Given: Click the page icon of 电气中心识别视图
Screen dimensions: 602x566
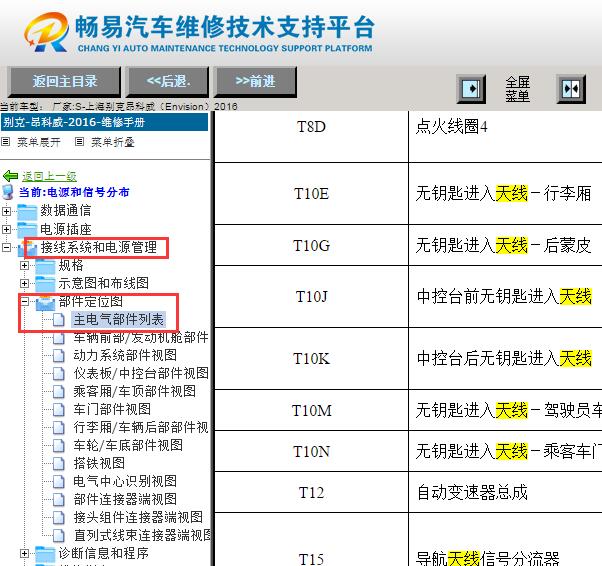Looking at the screenshot, I should 58,482.
